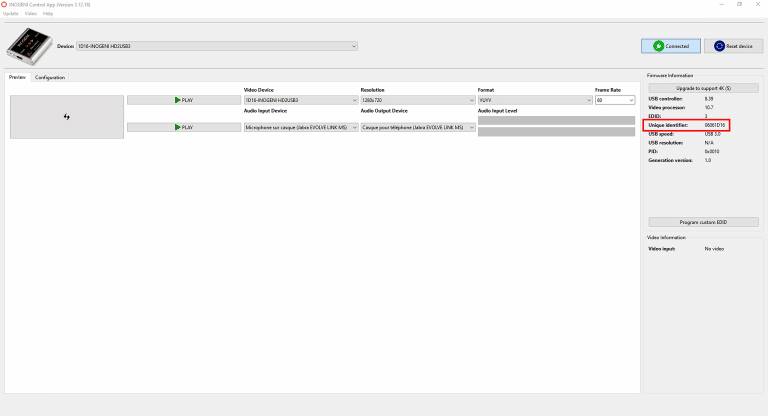The height and width of the screenshot is (416, 768).
Task: Start video preview with top PLAY button
Action: 184,100
